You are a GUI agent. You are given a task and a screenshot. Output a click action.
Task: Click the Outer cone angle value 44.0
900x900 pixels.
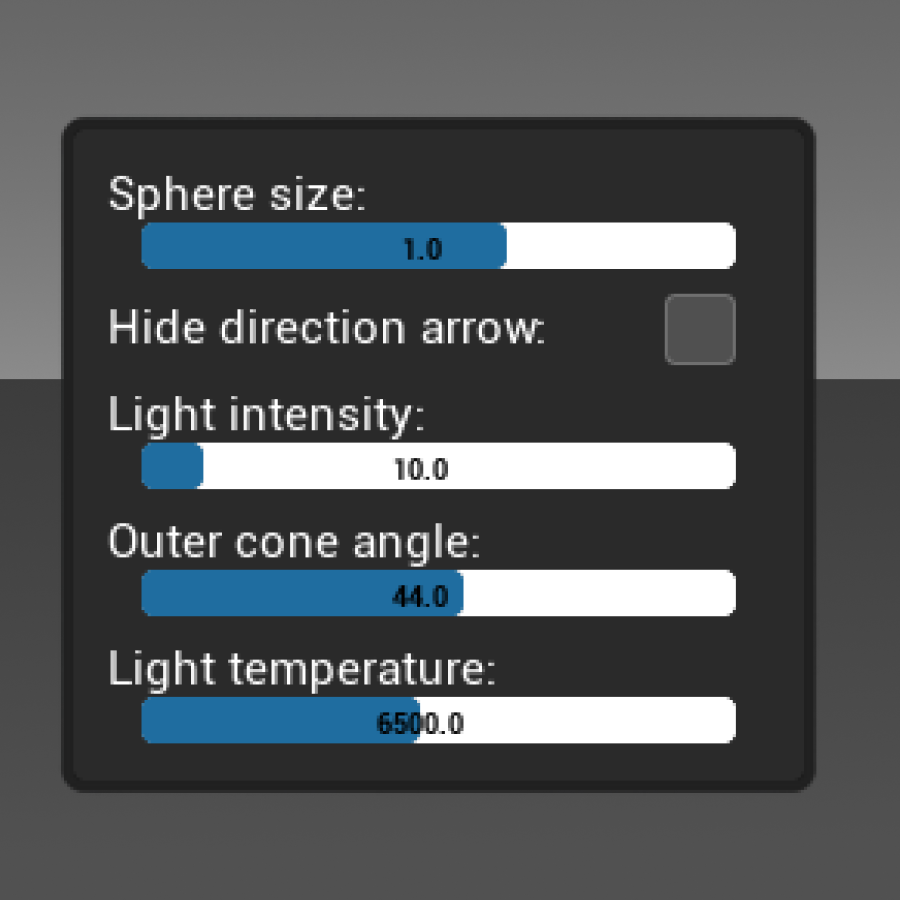pyautogui.click(x=420, y=596)
